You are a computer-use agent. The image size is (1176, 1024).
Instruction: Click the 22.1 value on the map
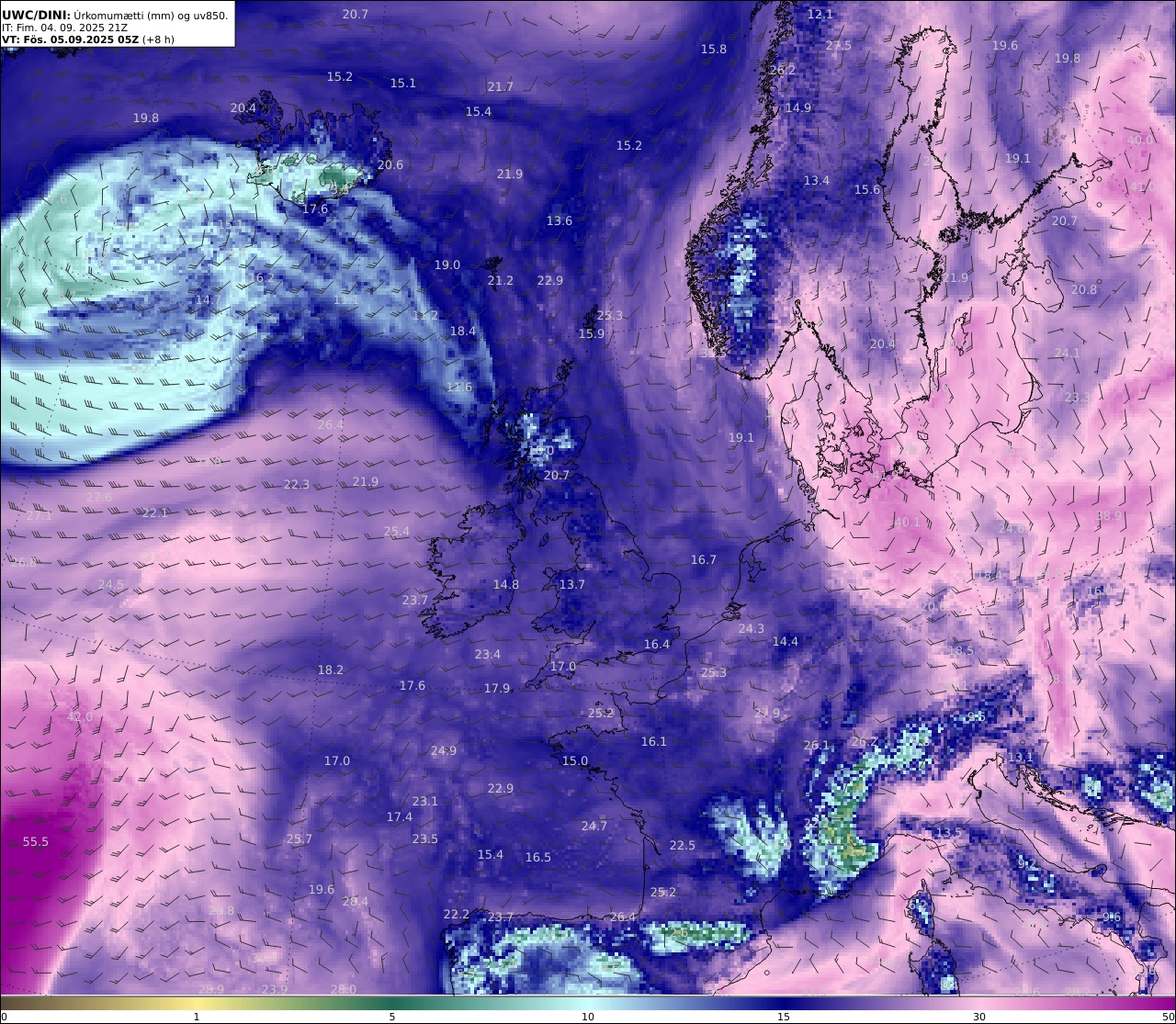click(x=155, y=512)
